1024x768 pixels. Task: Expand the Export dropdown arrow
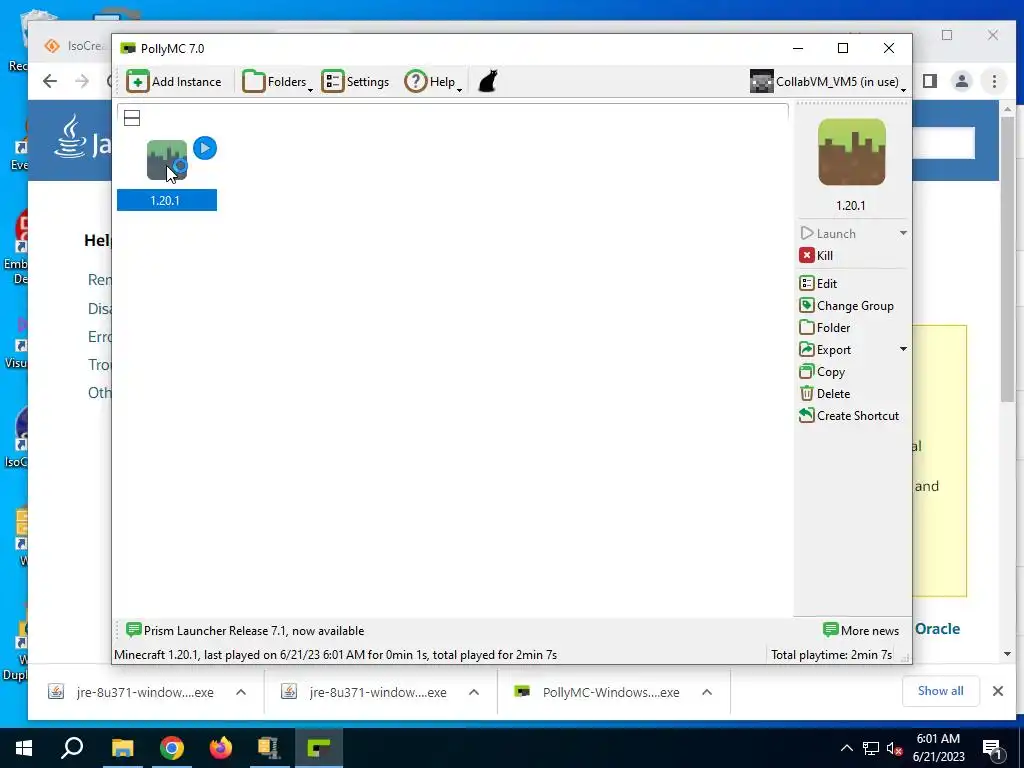click(x=903, y=349)
